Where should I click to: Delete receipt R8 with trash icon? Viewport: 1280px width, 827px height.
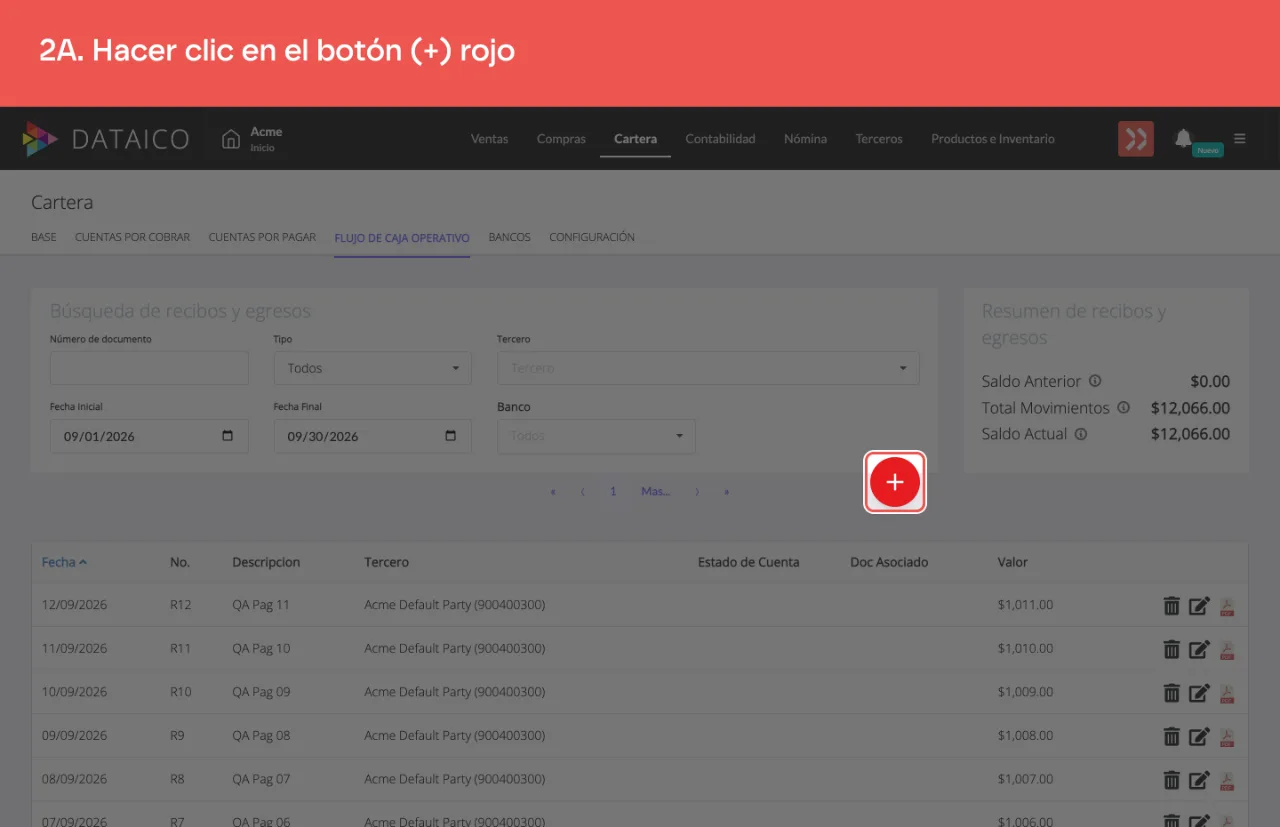[1172, 779]
